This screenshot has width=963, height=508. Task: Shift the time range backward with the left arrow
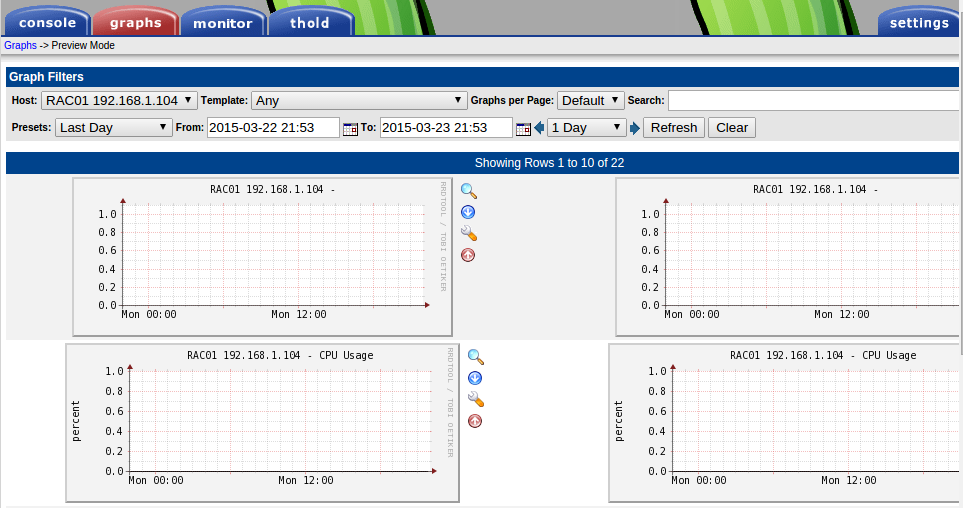coord(539,128)
